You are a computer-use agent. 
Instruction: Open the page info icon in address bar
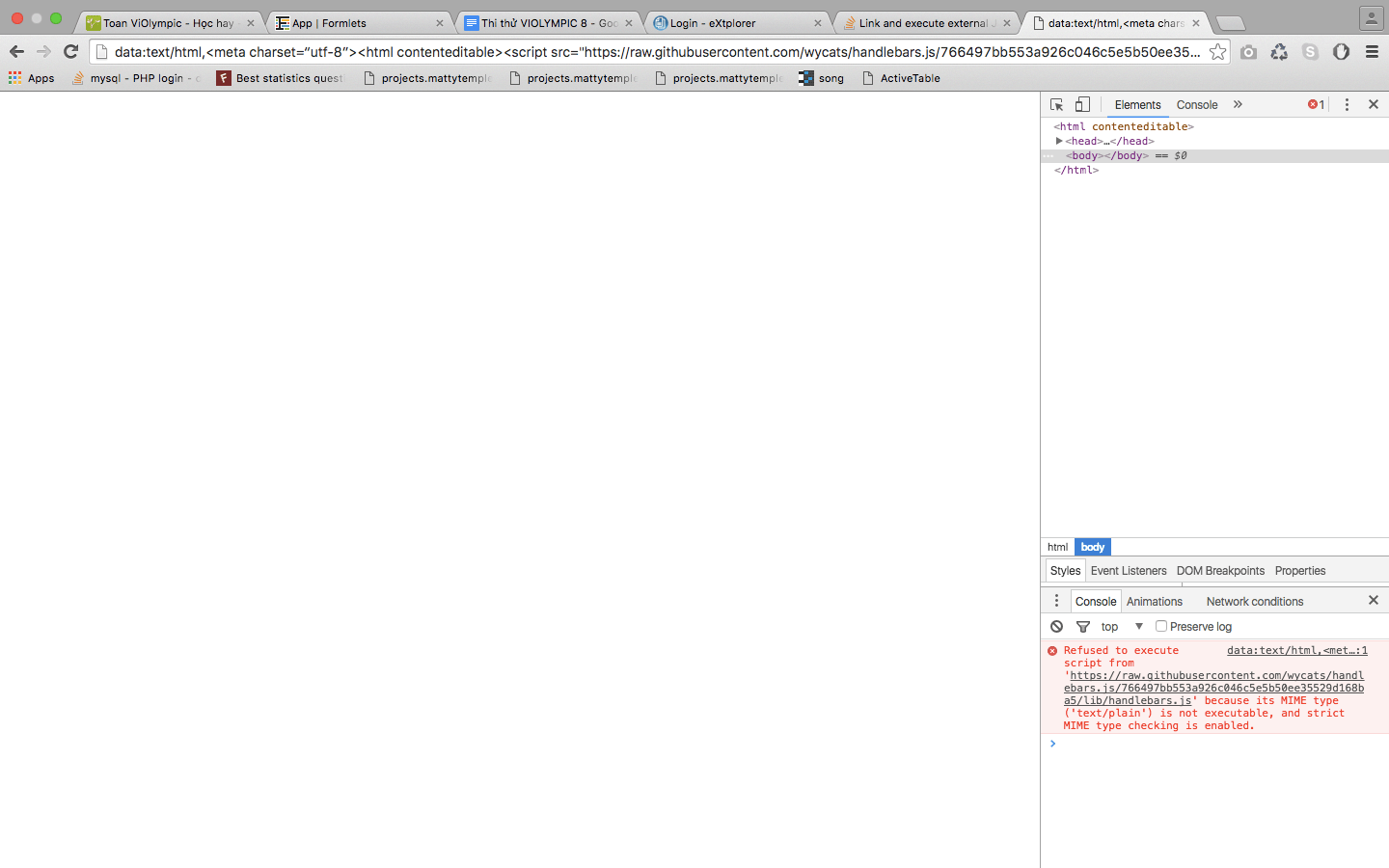(101, 52)
